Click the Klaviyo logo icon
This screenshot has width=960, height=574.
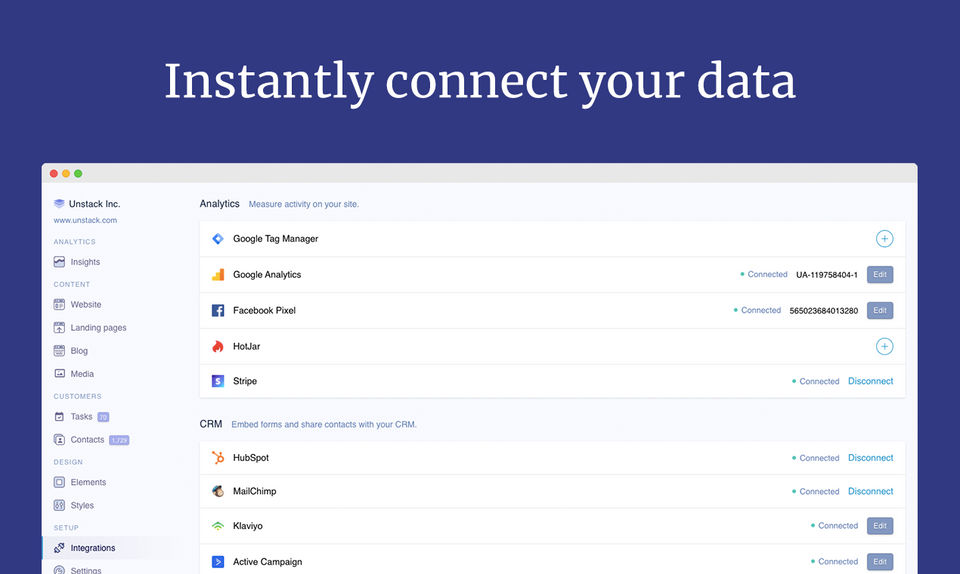click(x=218, y=526)
